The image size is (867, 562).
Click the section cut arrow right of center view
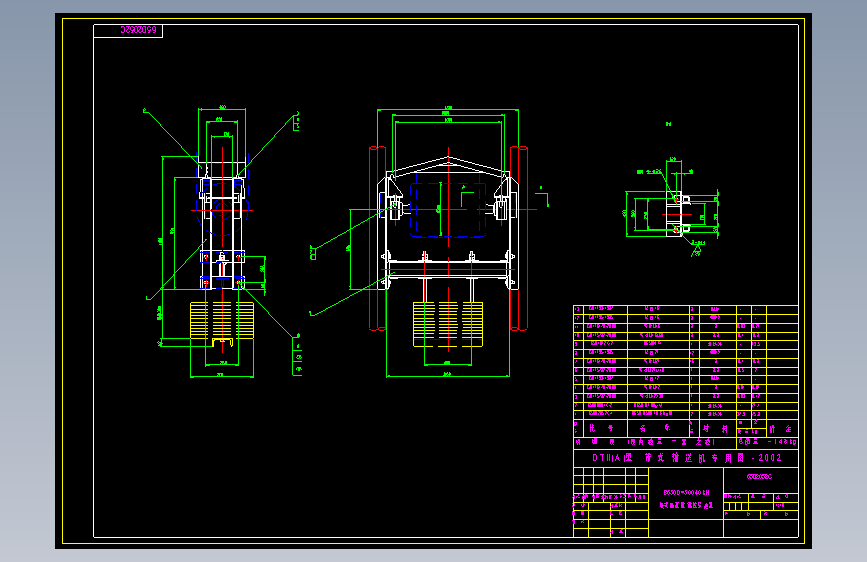tap(542, 197)
